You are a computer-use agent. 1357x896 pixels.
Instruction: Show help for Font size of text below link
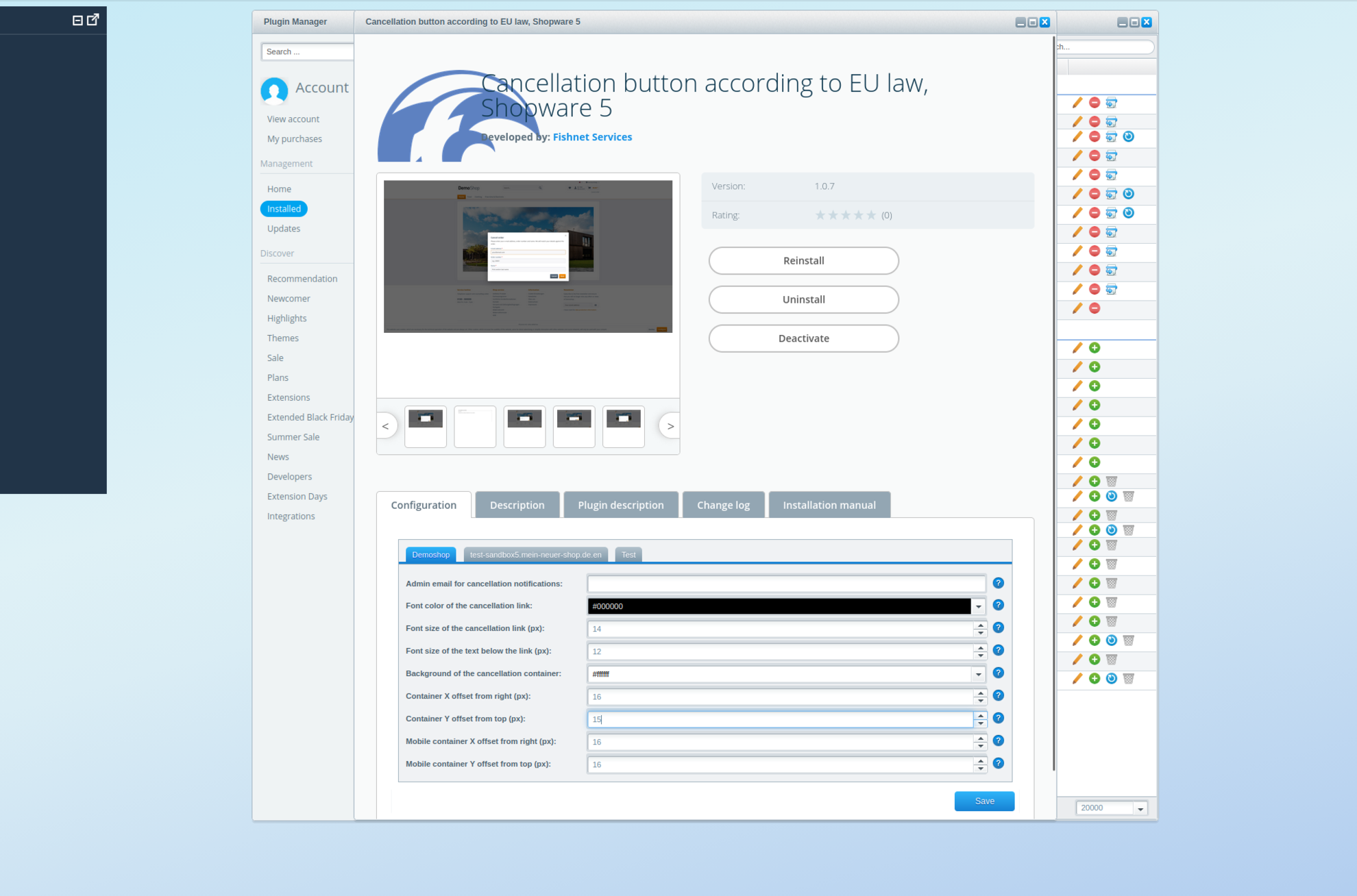pos(998,651)
